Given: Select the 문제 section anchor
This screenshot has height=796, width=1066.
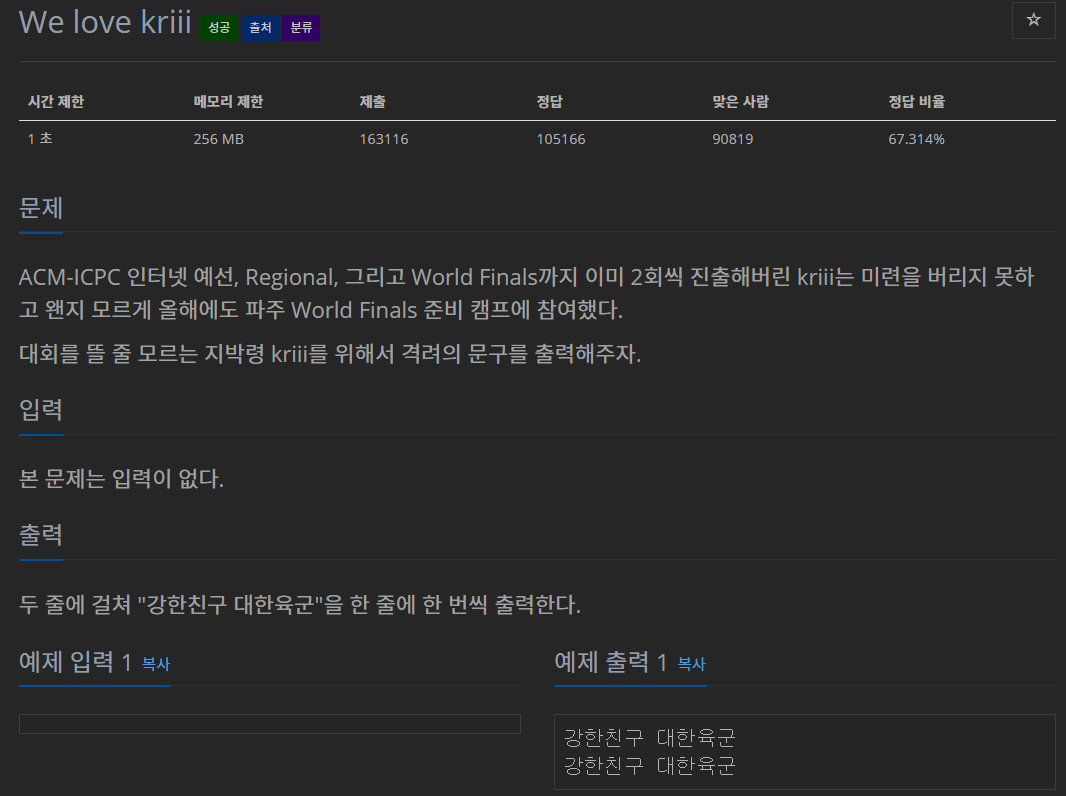Looking at the screenshot, I should [x=39, y=209].
